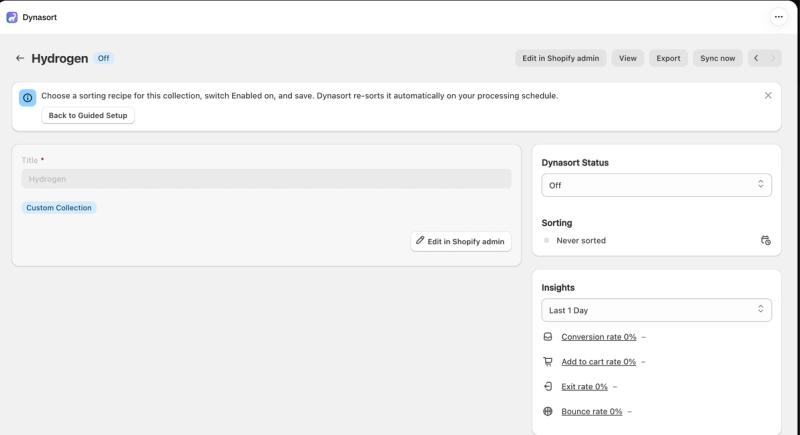Click the Insights heading

558,288
